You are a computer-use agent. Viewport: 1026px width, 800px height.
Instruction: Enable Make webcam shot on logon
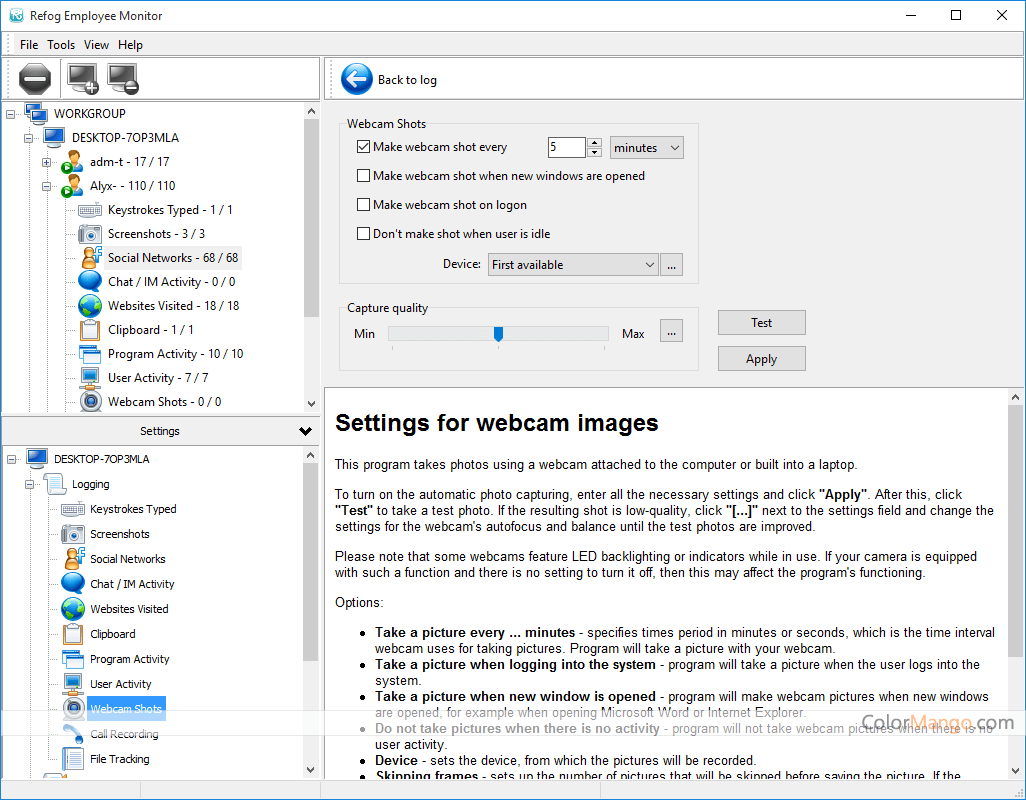tap(364, 205)
